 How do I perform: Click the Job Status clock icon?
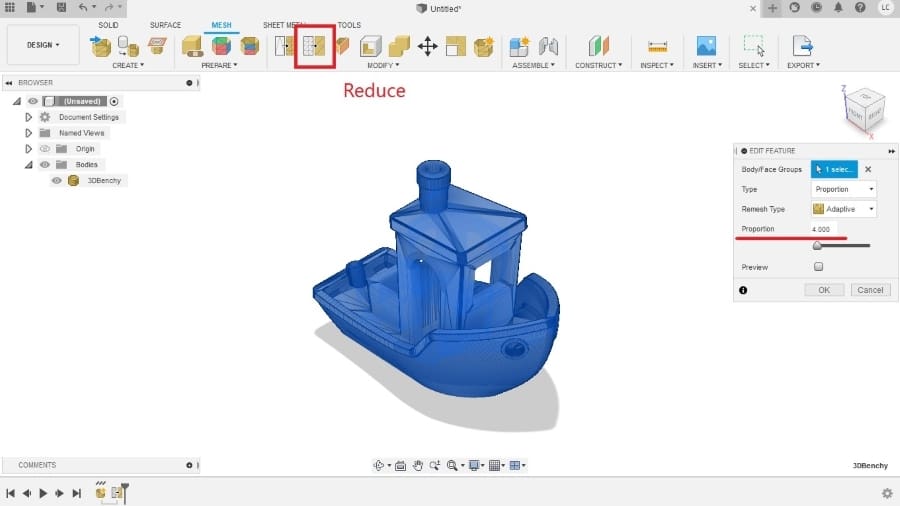pyautogui.click(x=816, y=7)
